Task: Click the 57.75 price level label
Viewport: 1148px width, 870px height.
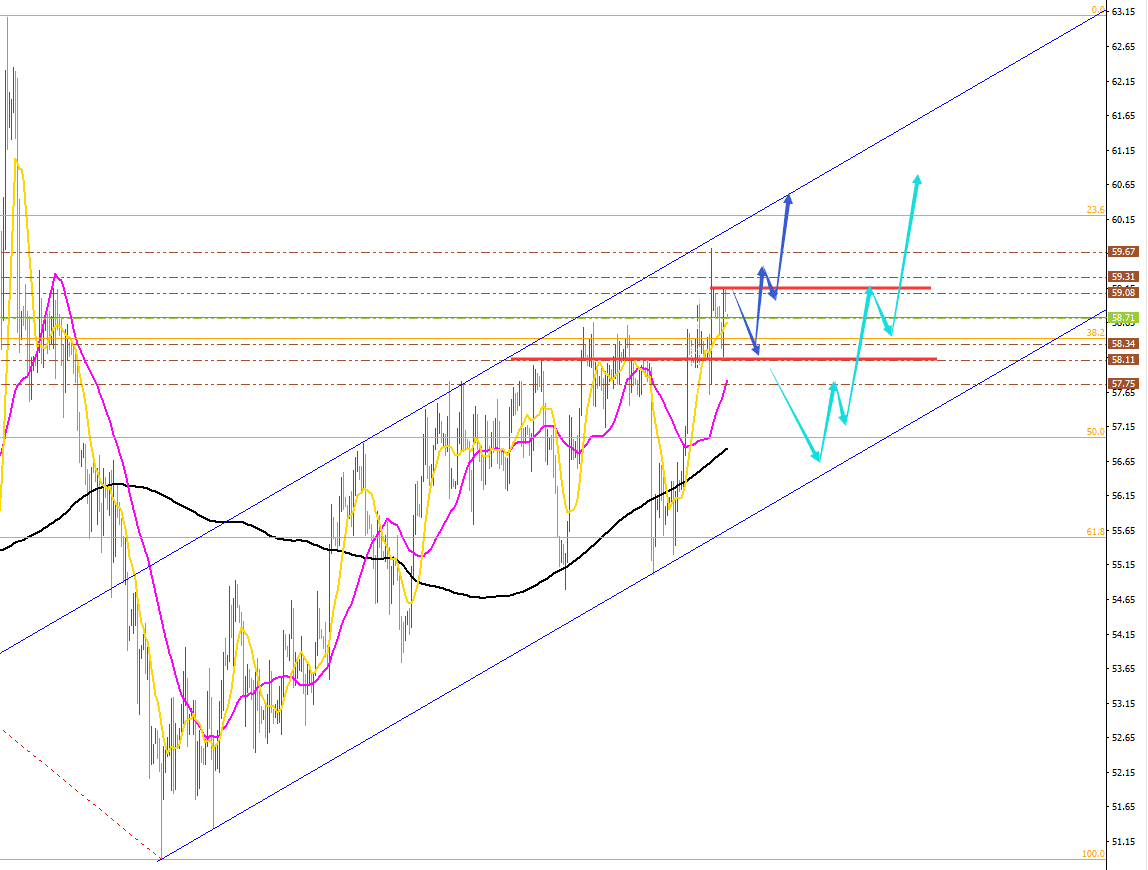Action: [1123, 384]
